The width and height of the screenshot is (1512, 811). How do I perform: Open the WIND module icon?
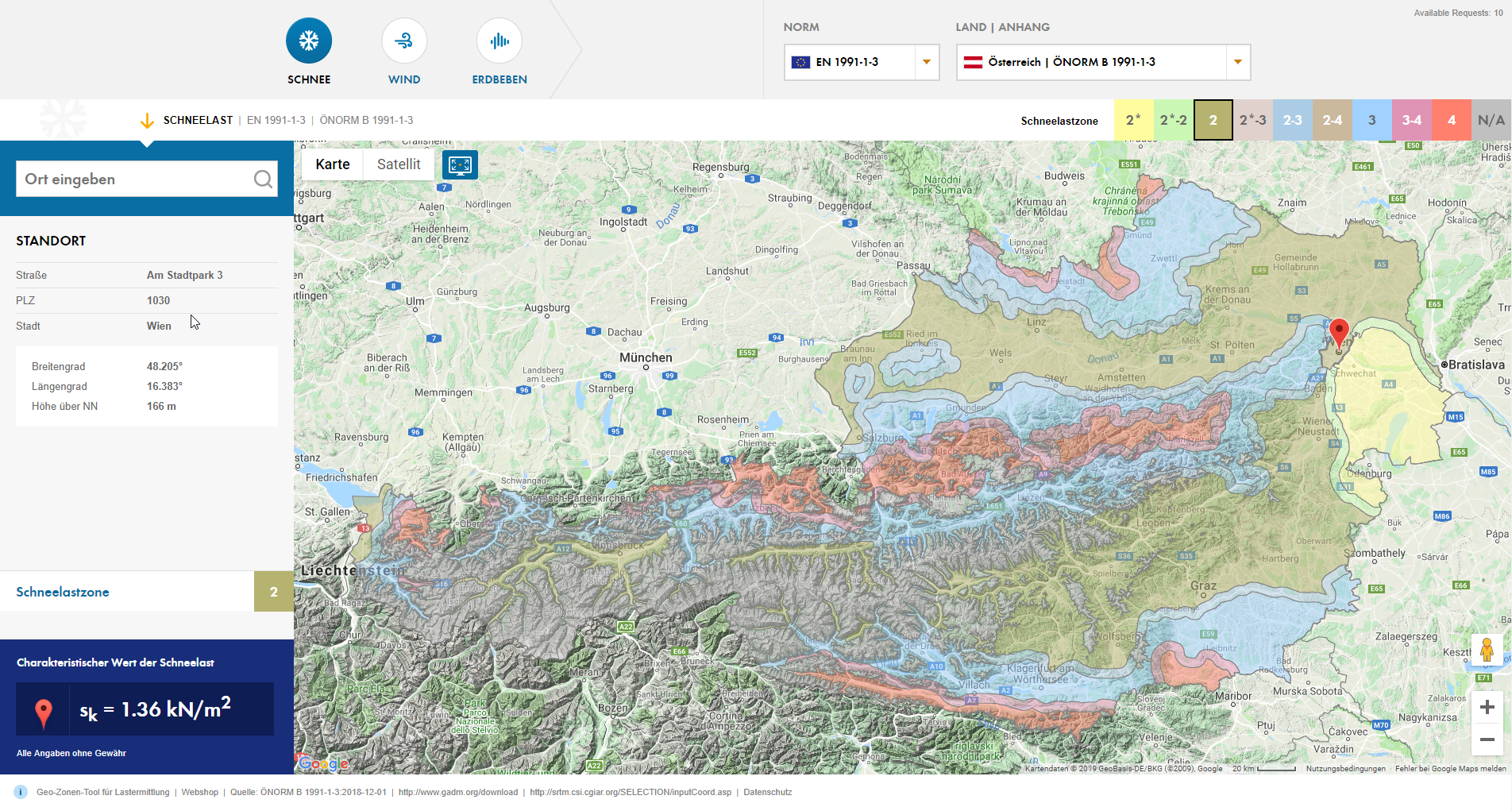[x=403, y=40]
